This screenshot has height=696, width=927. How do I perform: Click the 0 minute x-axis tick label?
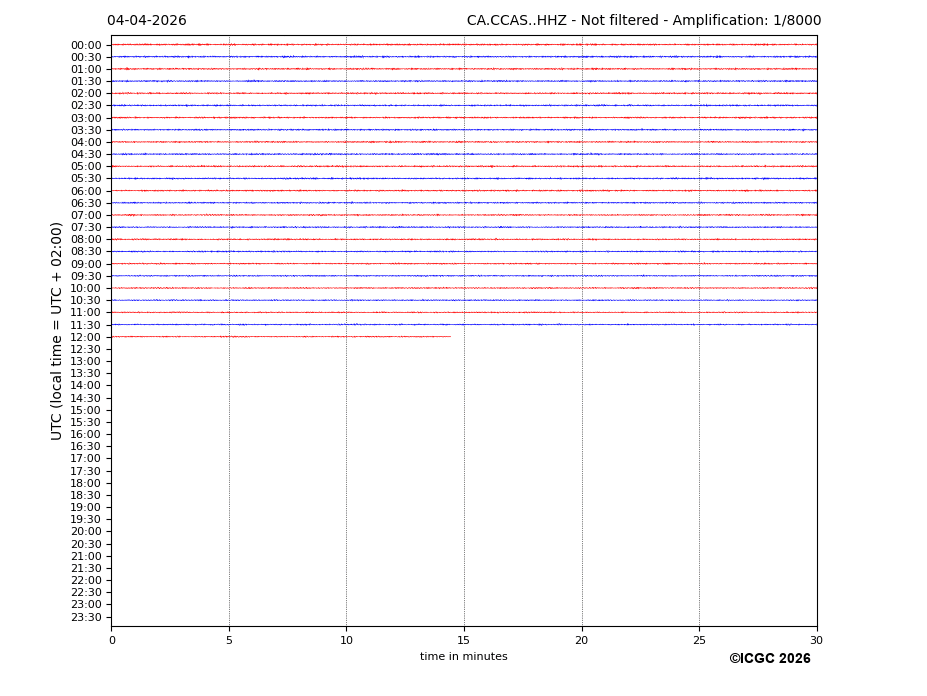pyautogui.click(x=112, y=641)
